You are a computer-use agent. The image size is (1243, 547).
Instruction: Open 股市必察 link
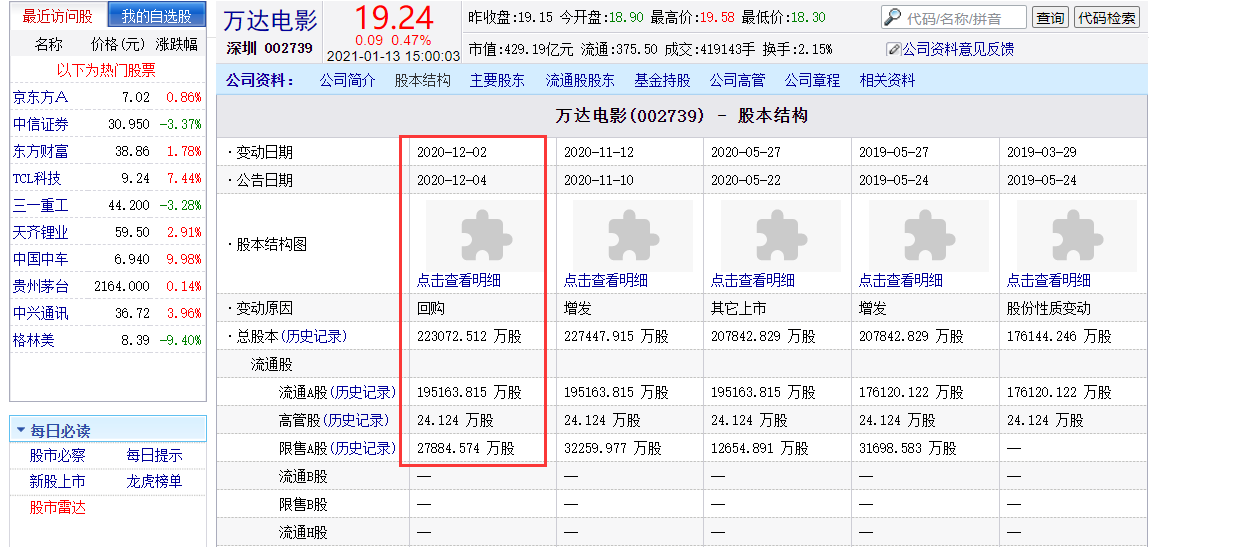(x=57, y=455)
